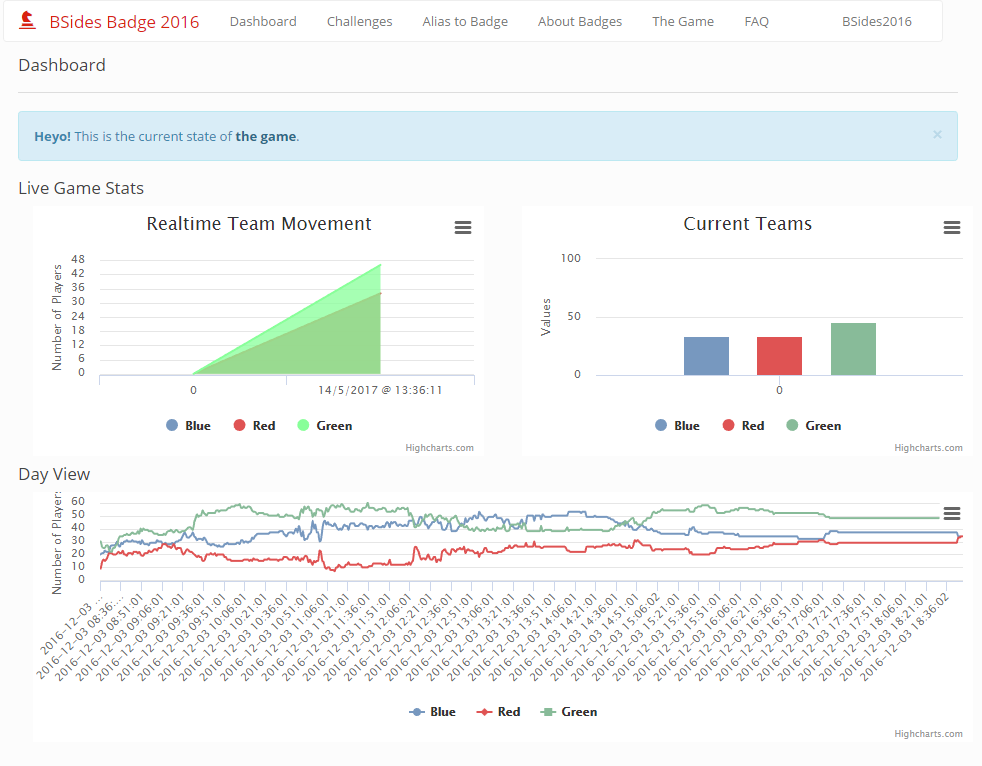Click the BSides Badge 2016 brand link
This screenshot has width=982, height=766.
pos(124,21)
